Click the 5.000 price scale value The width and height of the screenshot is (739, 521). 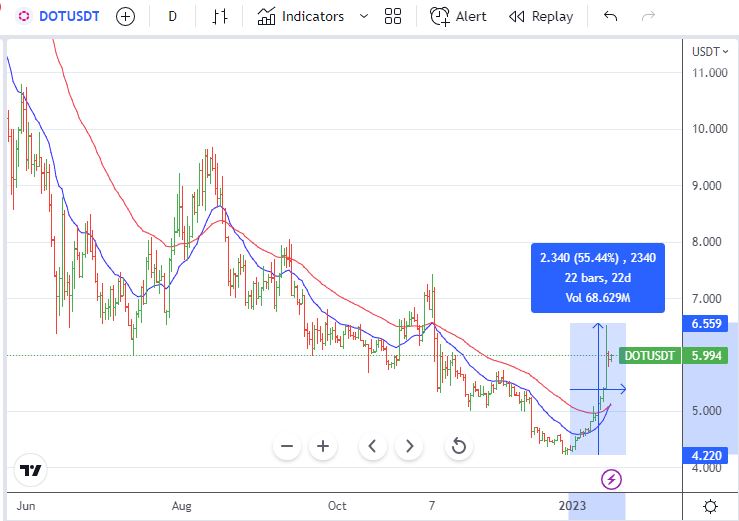click(707, 411)
